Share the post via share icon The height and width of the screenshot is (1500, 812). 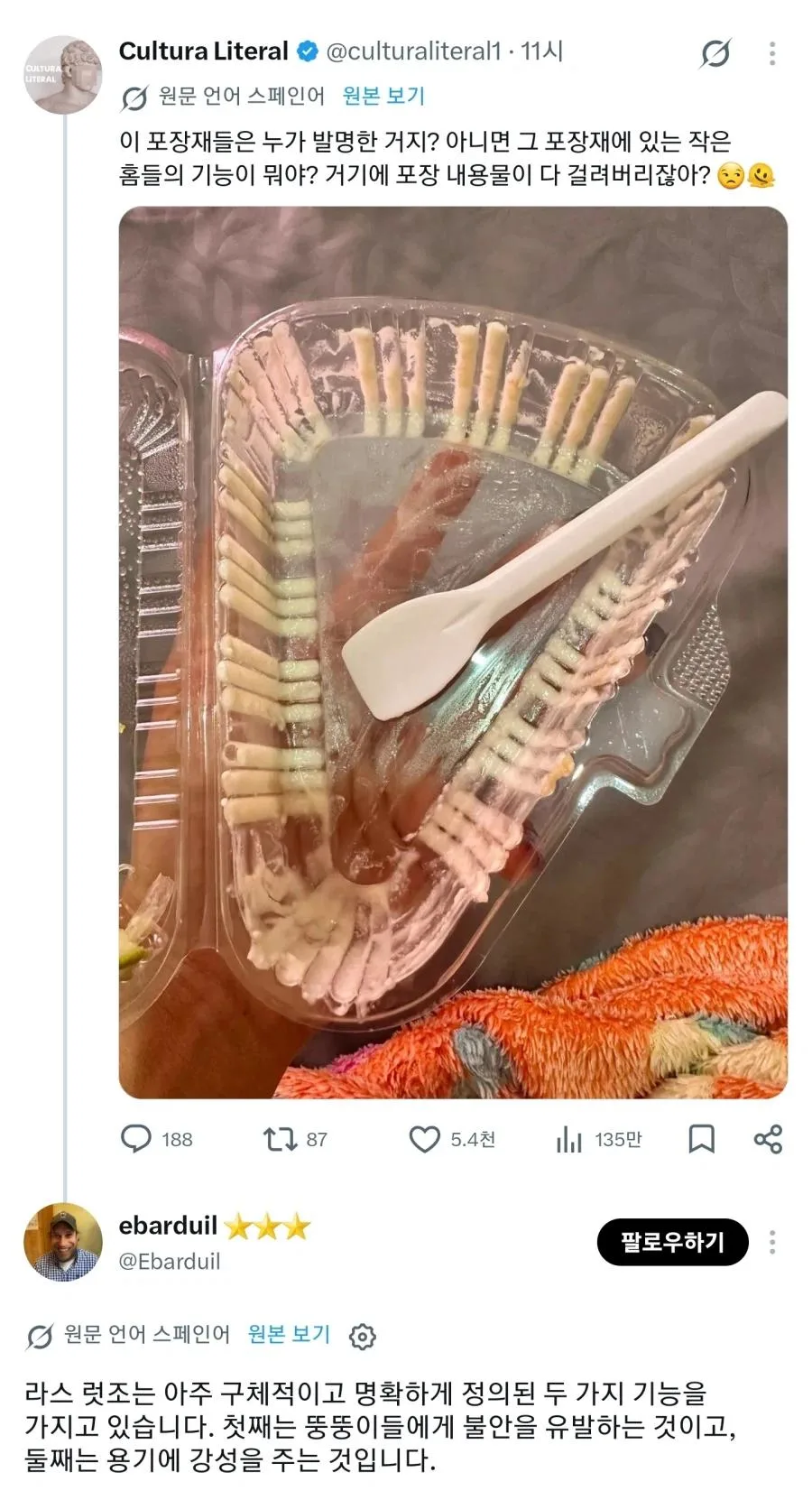768,1139
